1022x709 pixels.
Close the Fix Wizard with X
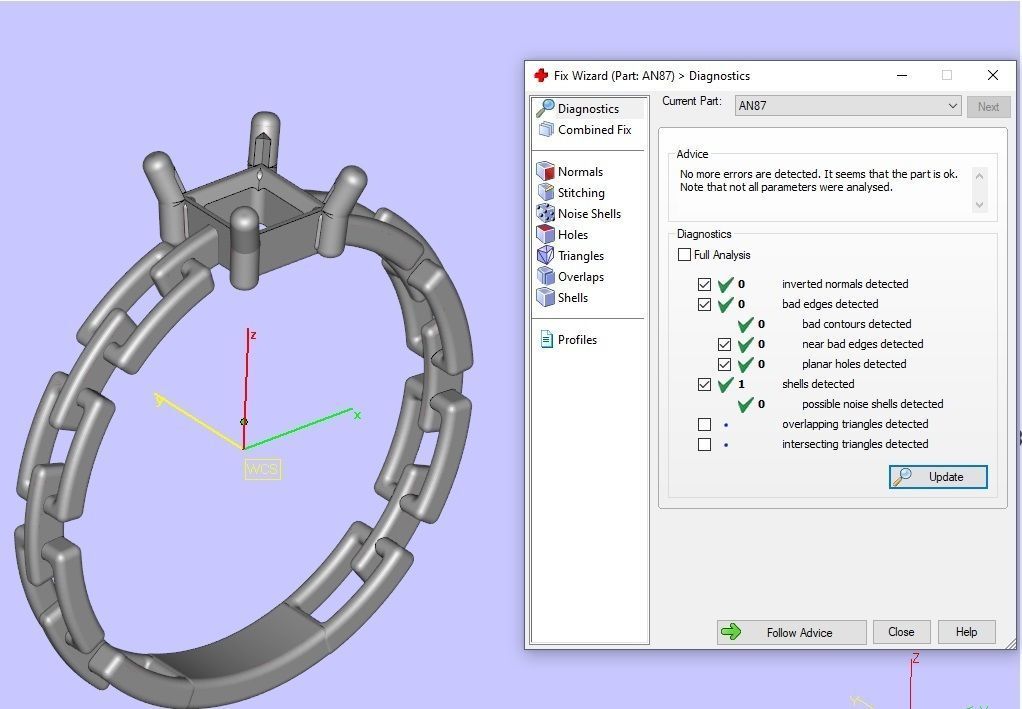click(x=993, y=76)
